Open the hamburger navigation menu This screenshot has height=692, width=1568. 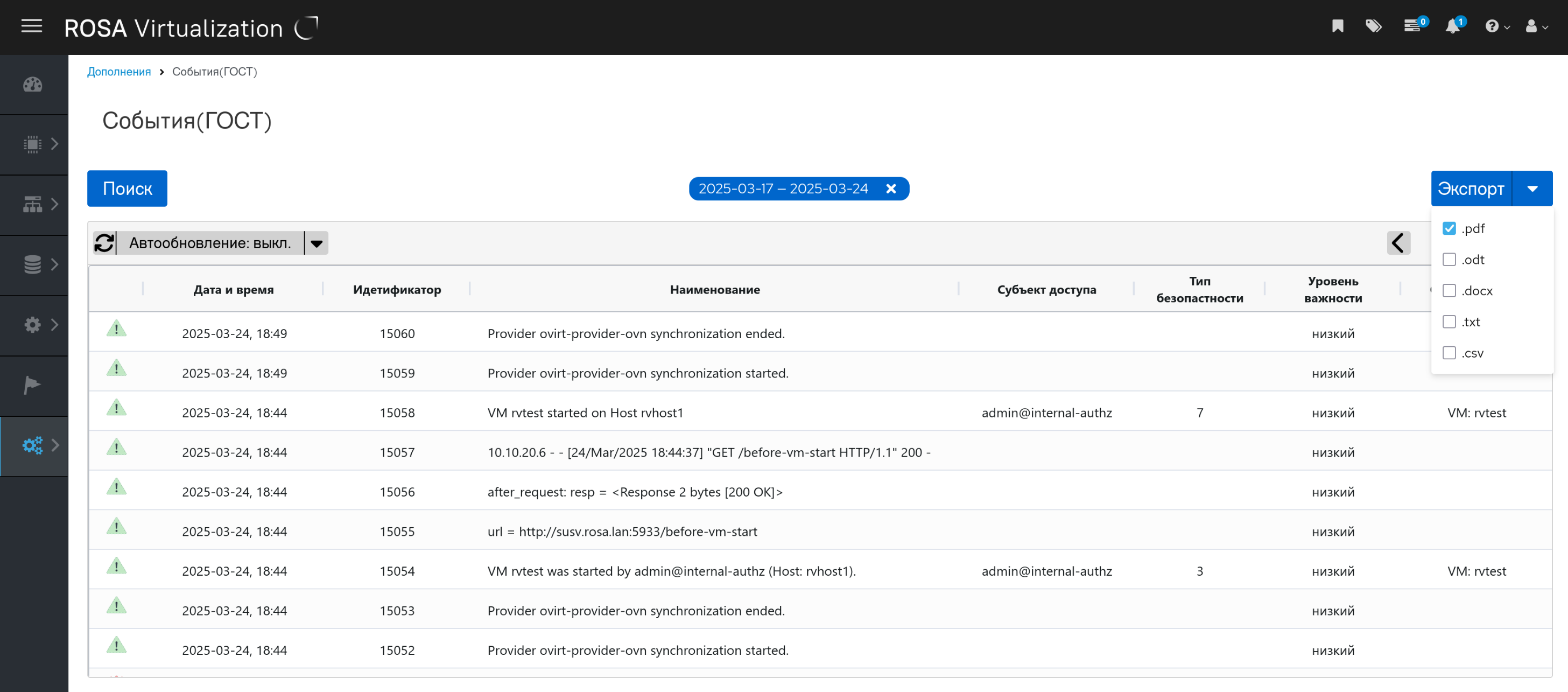pos(32,27)
